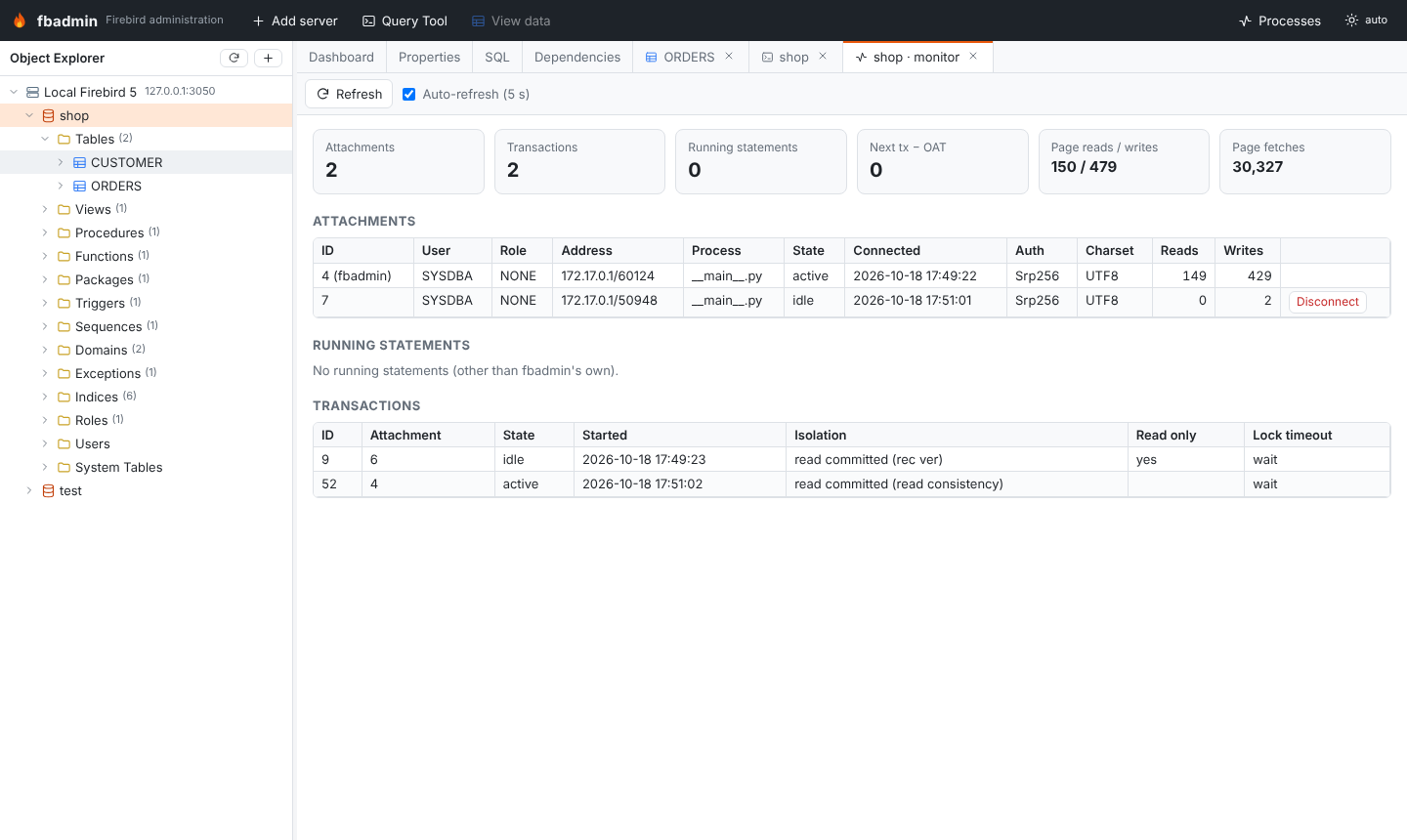Switch to the Dashboard tab
1407x840 pixels.
[x=341, y=57]
